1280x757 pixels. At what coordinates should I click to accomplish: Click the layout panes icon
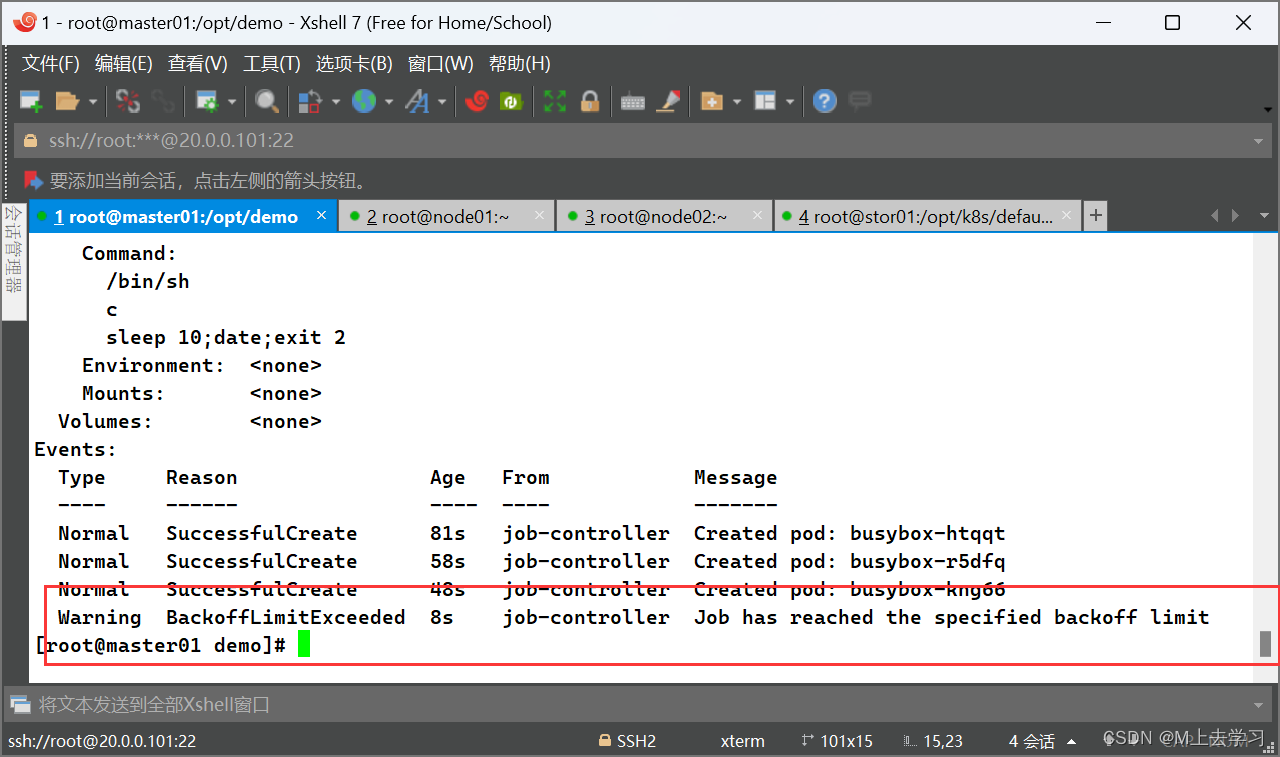[x=765, y=101]
